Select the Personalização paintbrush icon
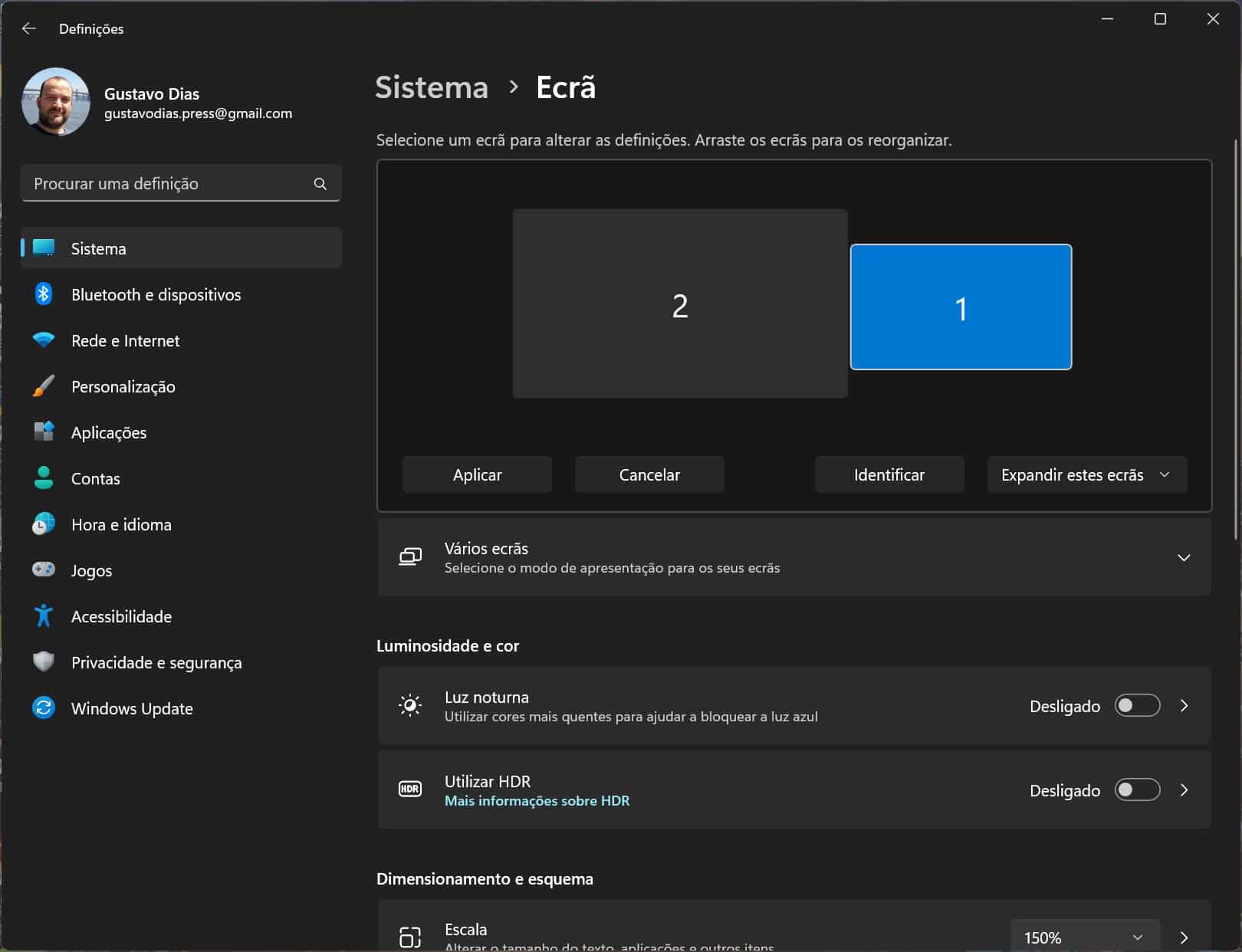1242x952 pixels. pos(44,386)
